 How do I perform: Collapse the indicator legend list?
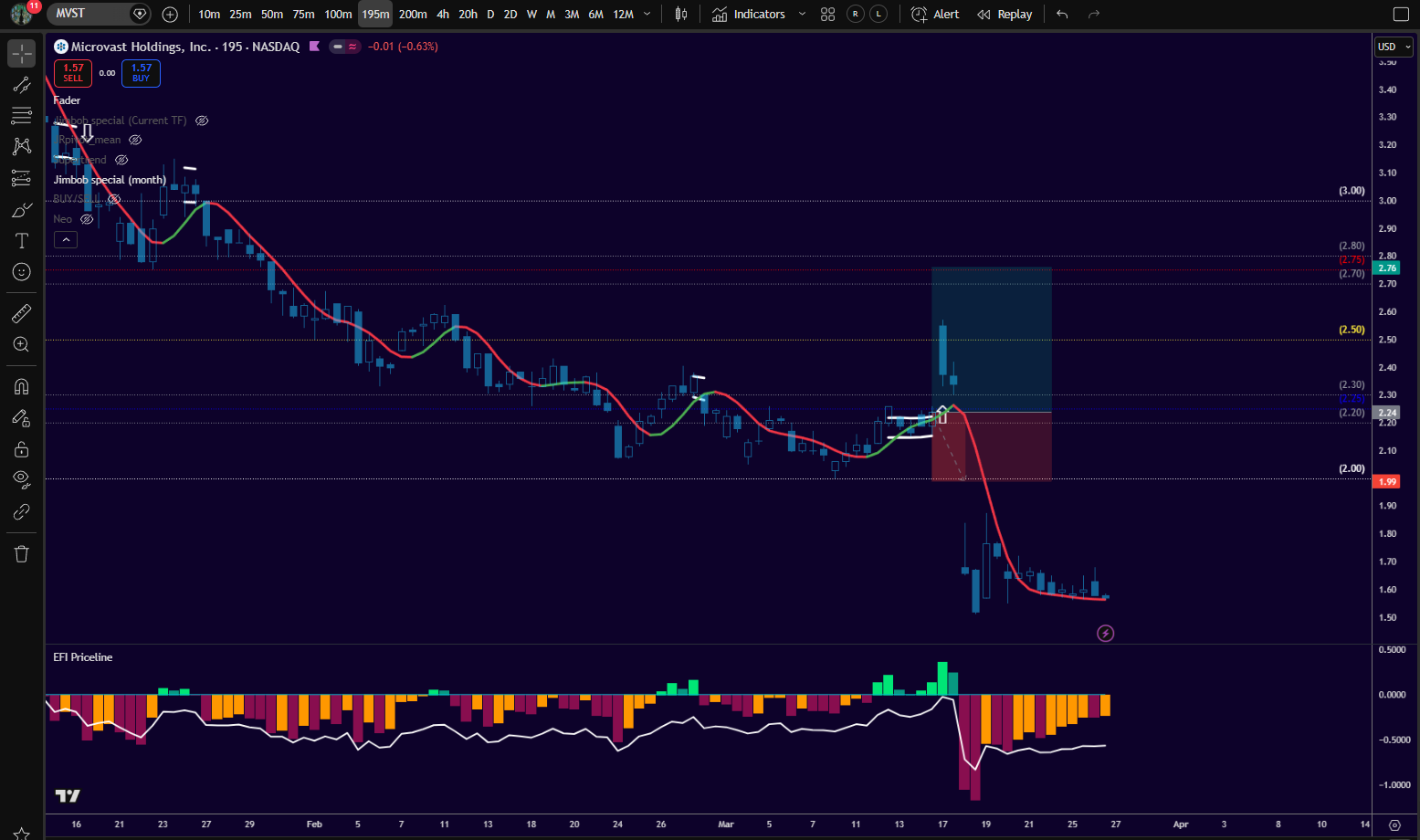click(x=66, y=239)
